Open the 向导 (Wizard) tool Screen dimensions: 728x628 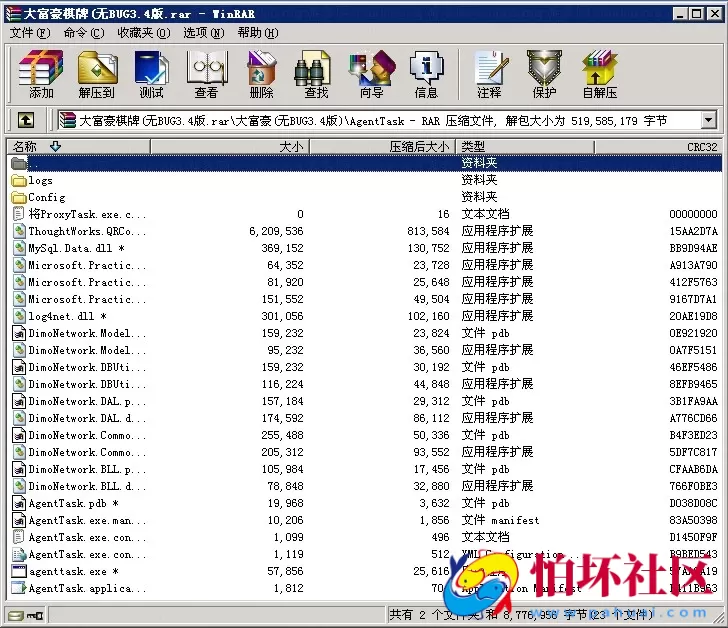371,74
